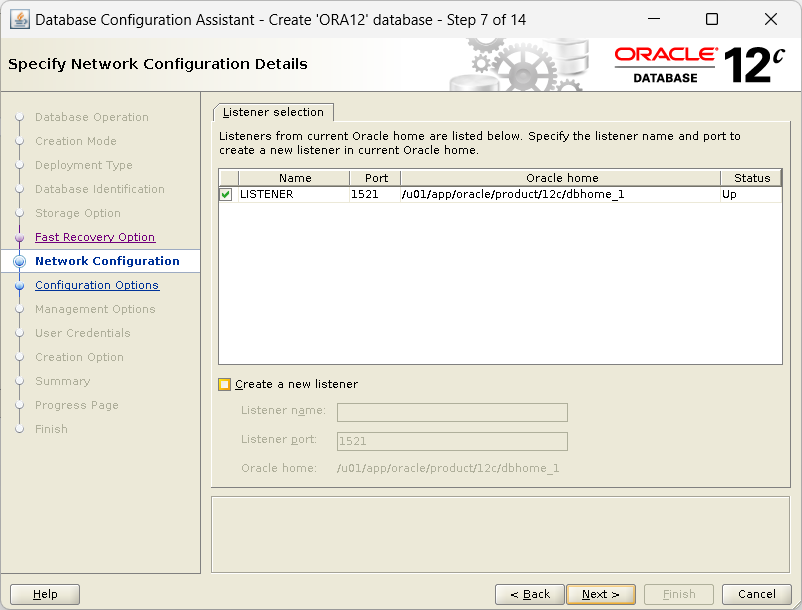
Task: Click the Listener port field showing 1521
Action: pos(452,441)
